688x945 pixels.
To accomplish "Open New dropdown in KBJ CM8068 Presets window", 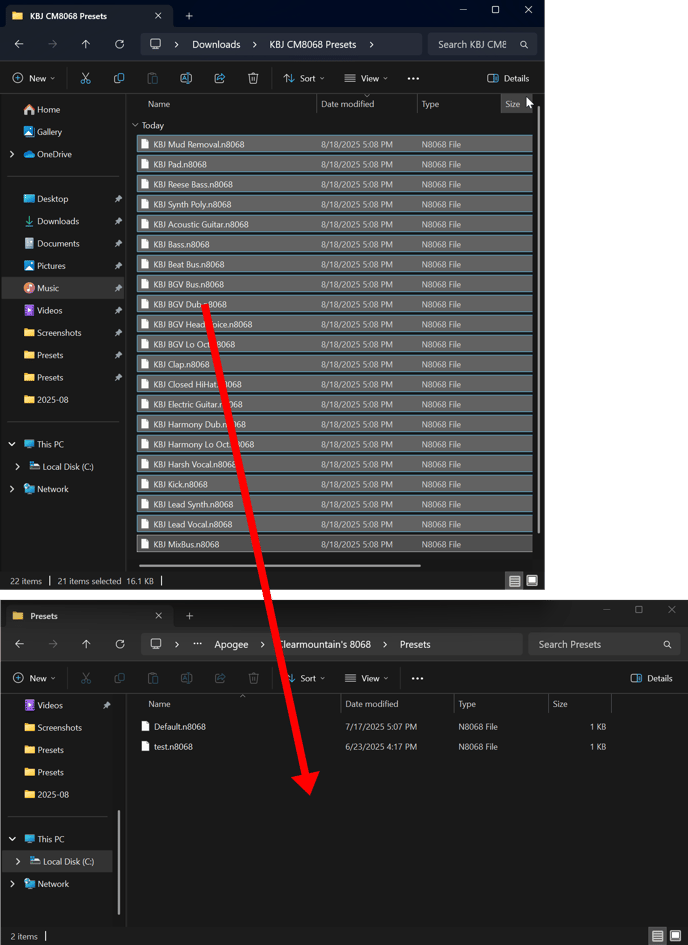I will (x=34, y=78).
